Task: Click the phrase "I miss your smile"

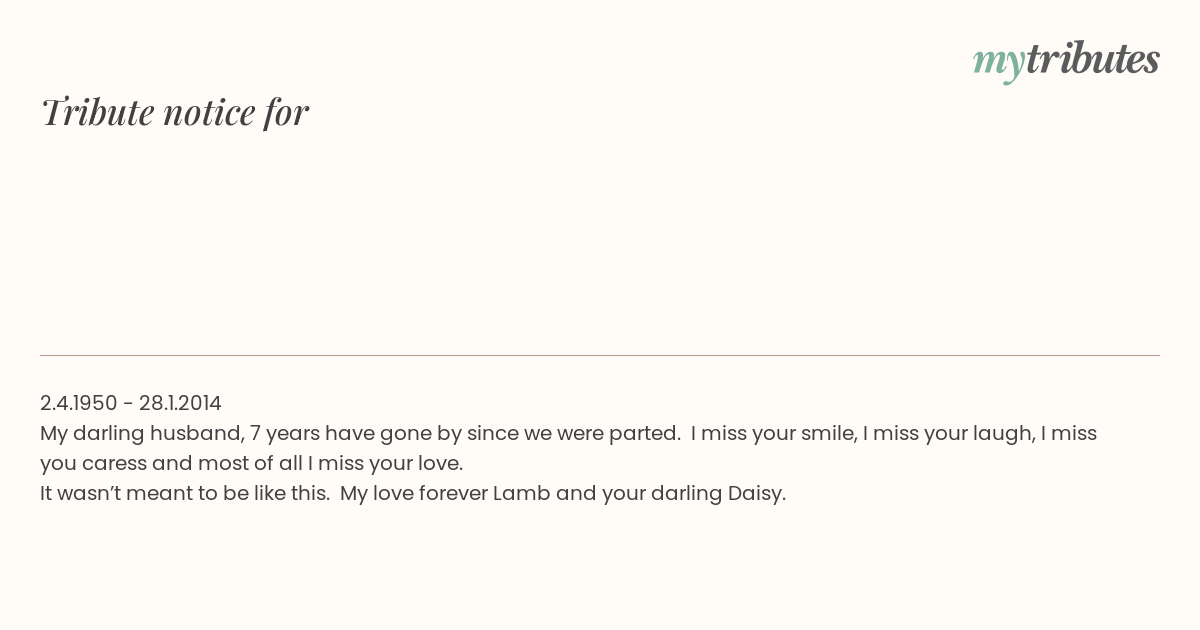Action: [x=772, y=433]
